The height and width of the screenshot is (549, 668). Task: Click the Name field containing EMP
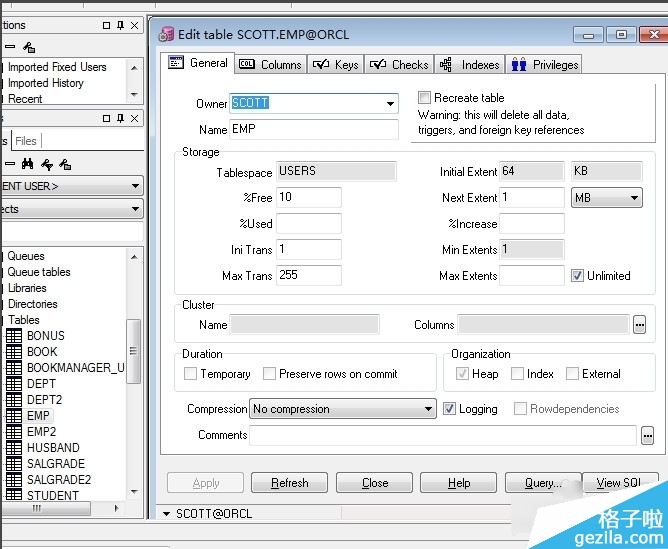(314, 129)
